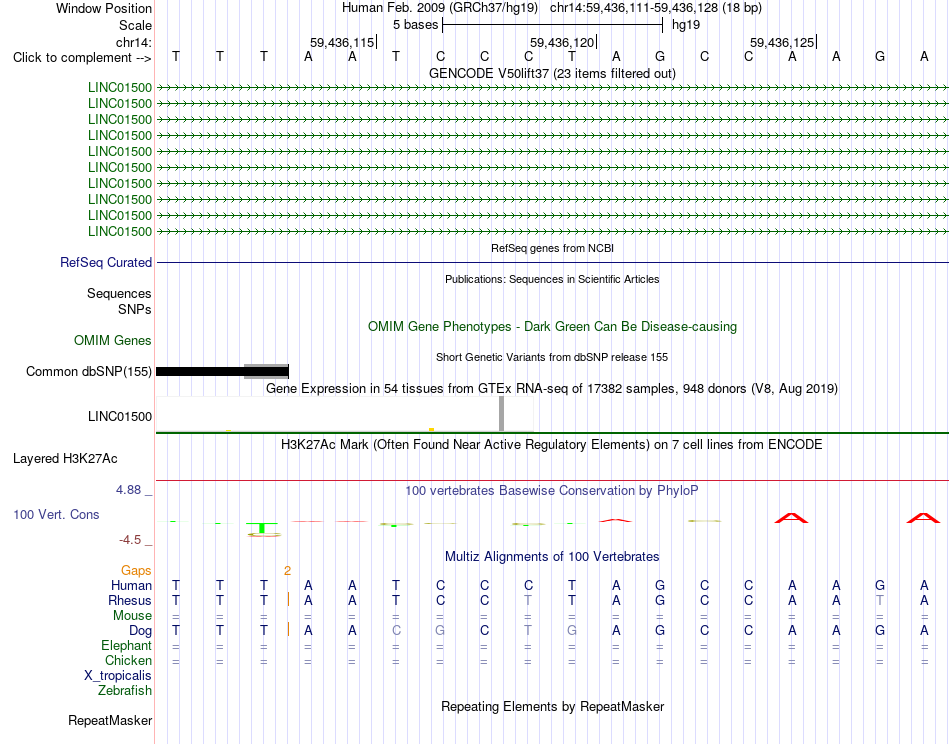The height and width of the screenshot is (744, 950).
Task: Select the Zebrafish alignment row label
Action: click(125, 691)
